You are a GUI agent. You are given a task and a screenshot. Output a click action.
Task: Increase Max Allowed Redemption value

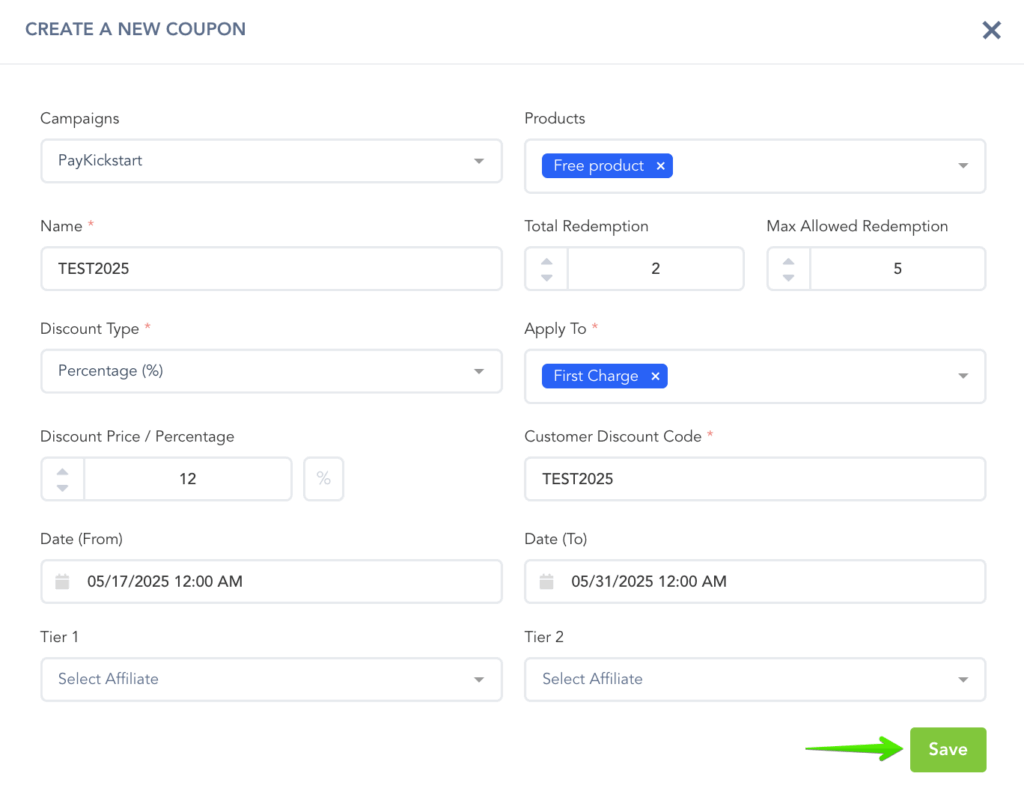click(789, 262)
